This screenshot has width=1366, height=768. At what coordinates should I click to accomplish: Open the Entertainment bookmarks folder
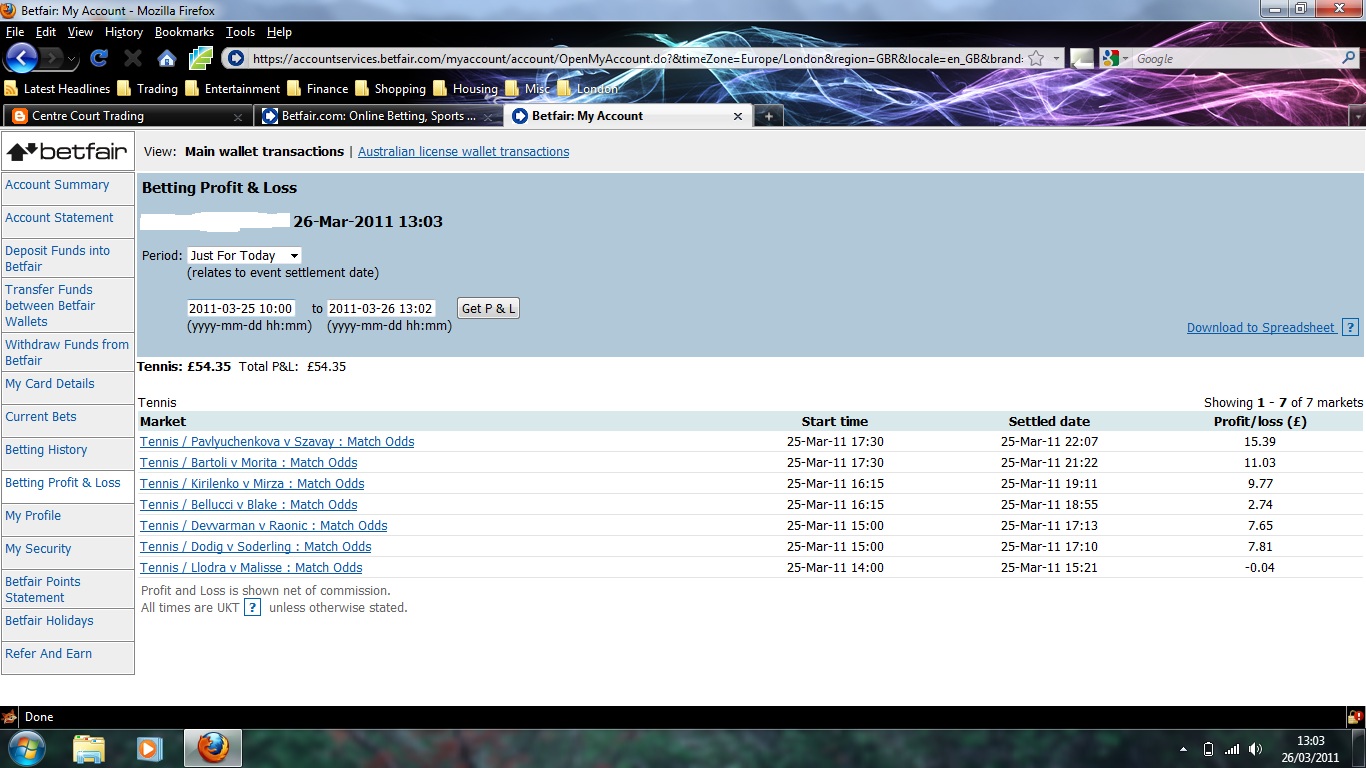233,88
